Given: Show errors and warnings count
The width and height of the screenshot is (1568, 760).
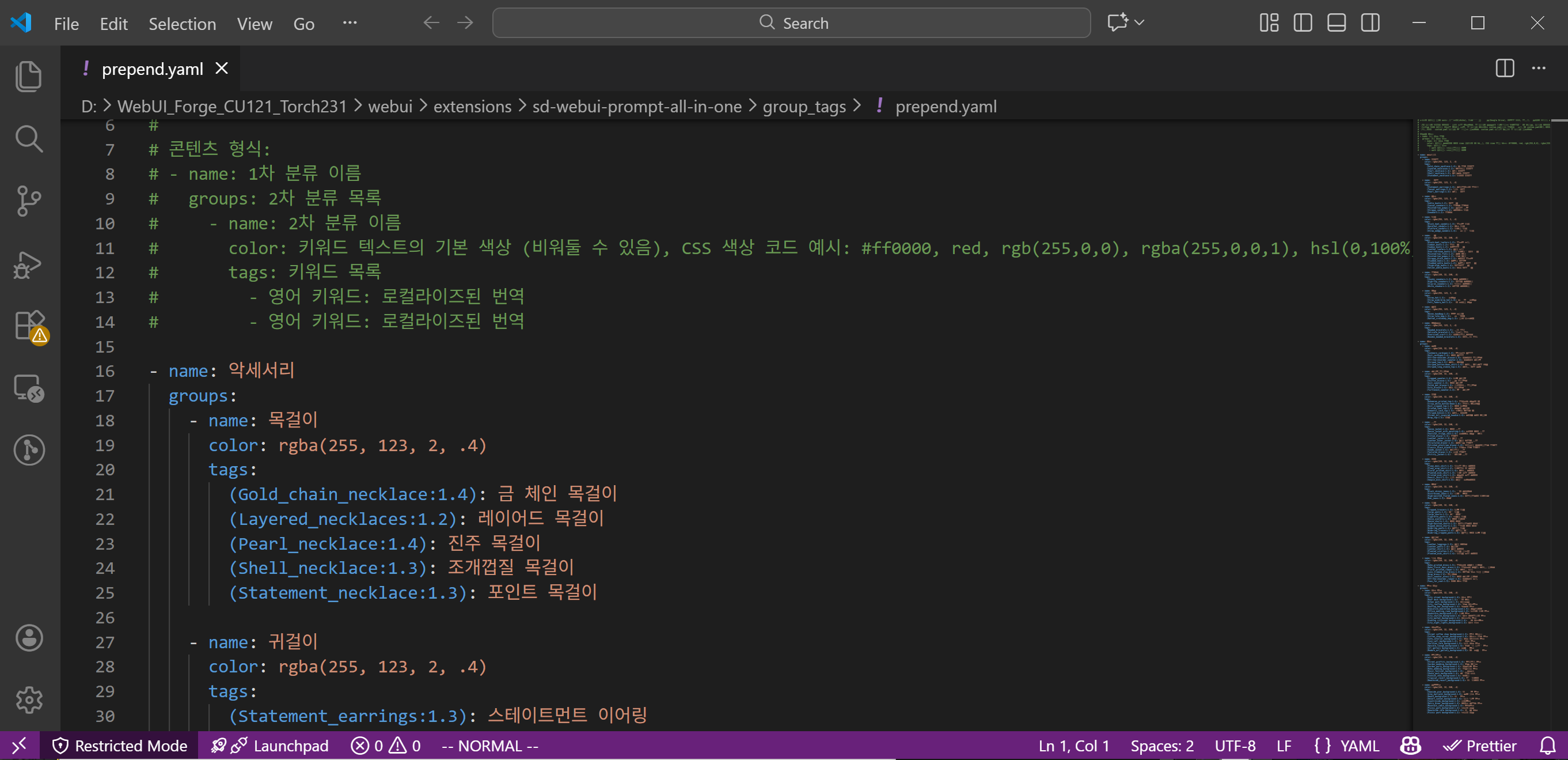Looking at the screenshot, I should point(386,746).
